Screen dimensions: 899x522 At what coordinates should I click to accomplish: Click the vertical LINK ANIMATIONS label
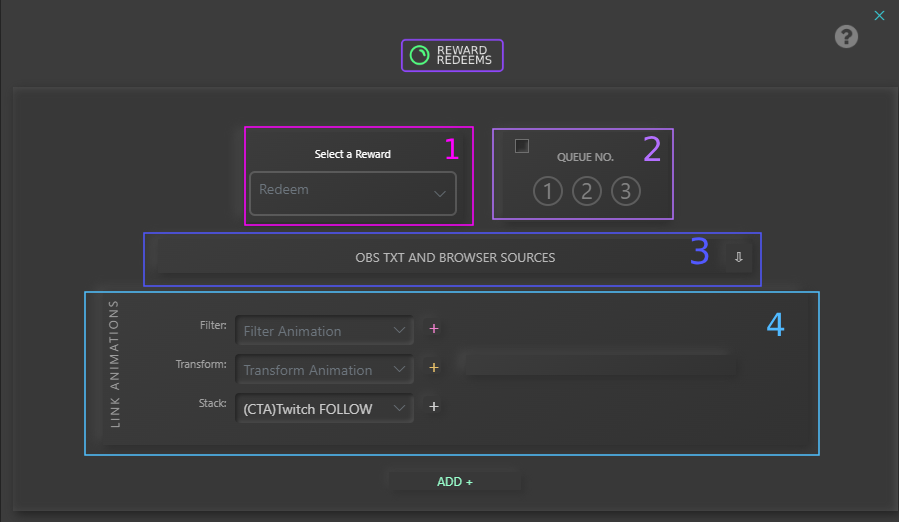(115, 364)
